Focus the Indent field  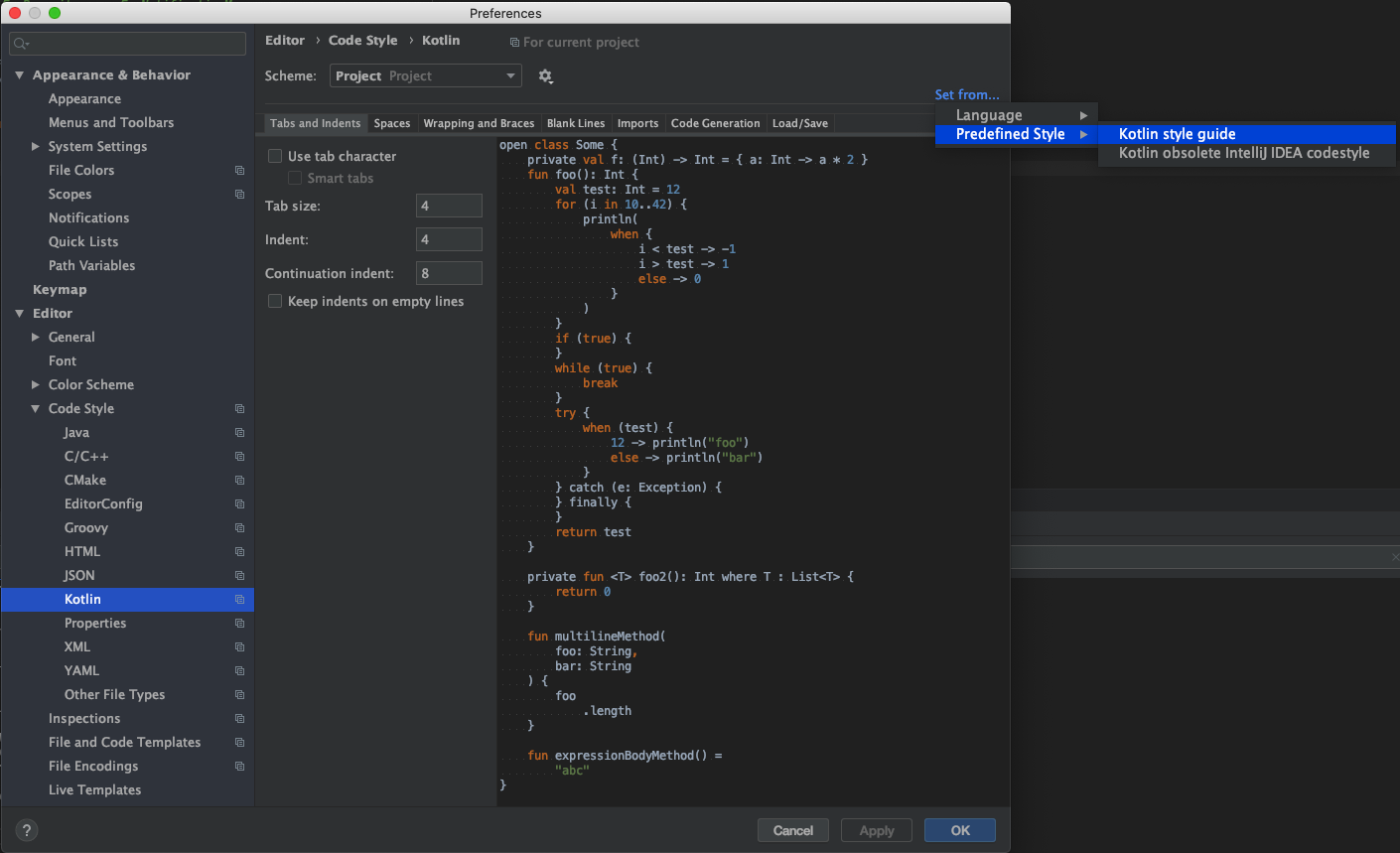tap(449, 239)
